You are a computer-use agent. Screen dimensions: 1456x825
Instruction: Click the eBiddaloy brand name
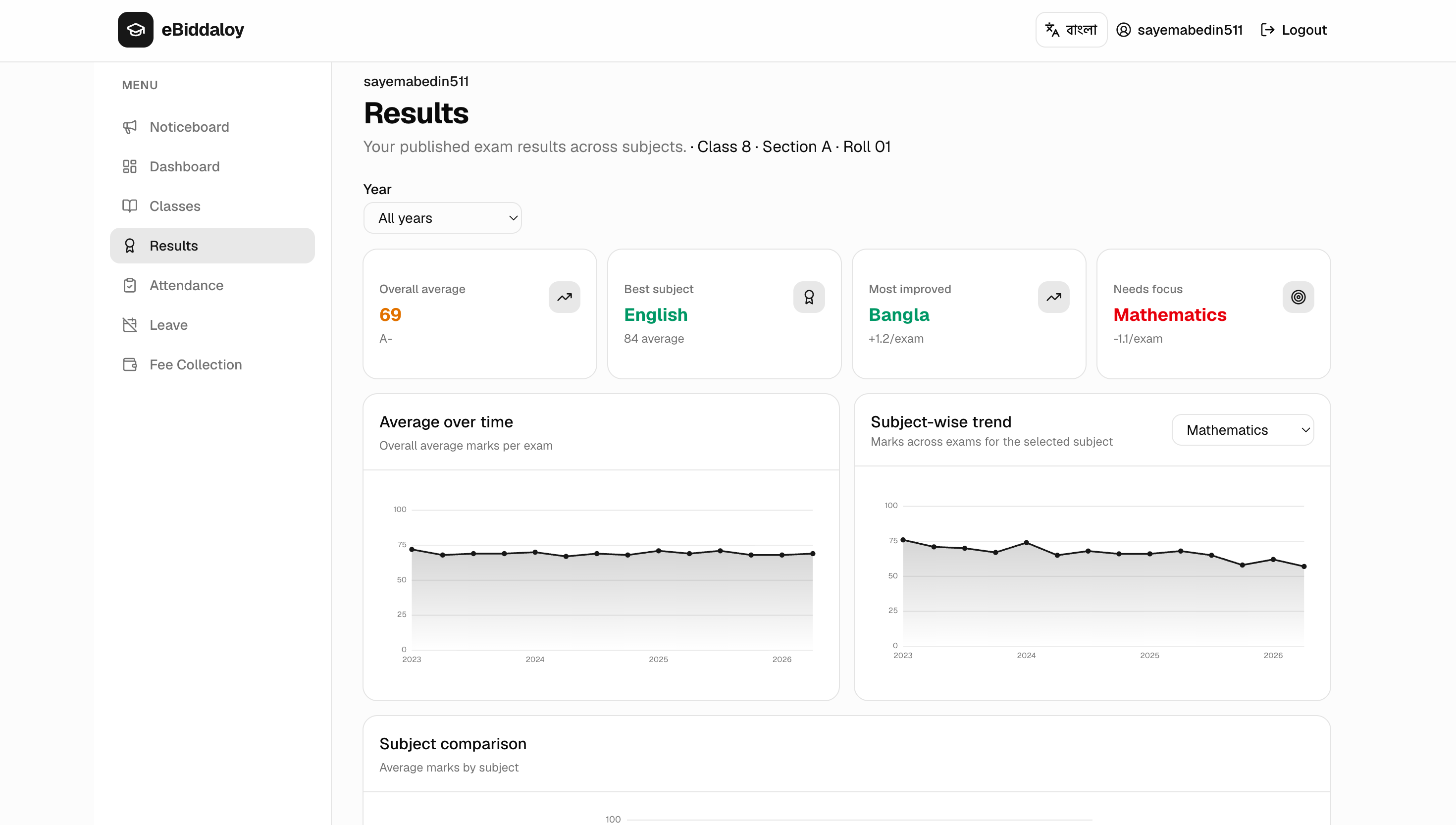203,30
